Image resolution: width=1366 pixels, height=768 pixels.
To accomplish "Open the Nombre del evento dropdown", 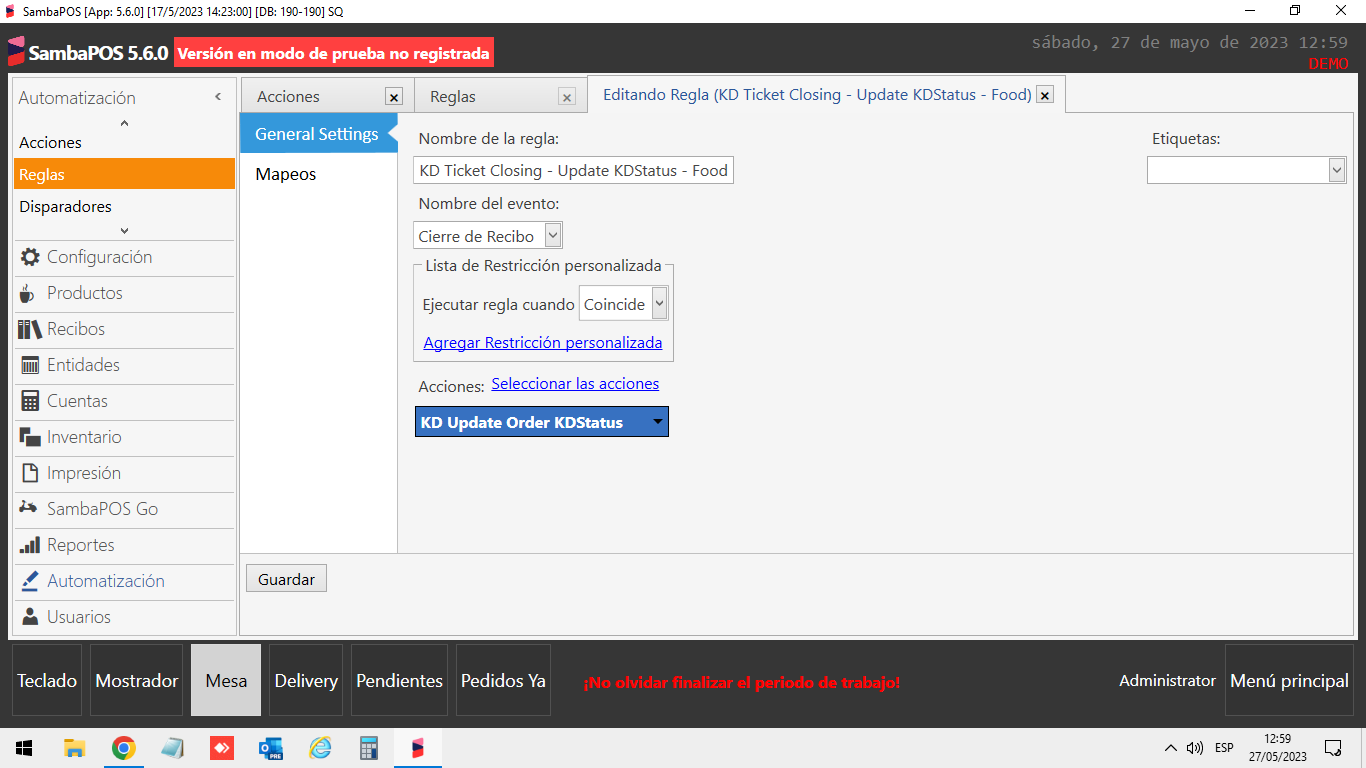I will point(553,236).
